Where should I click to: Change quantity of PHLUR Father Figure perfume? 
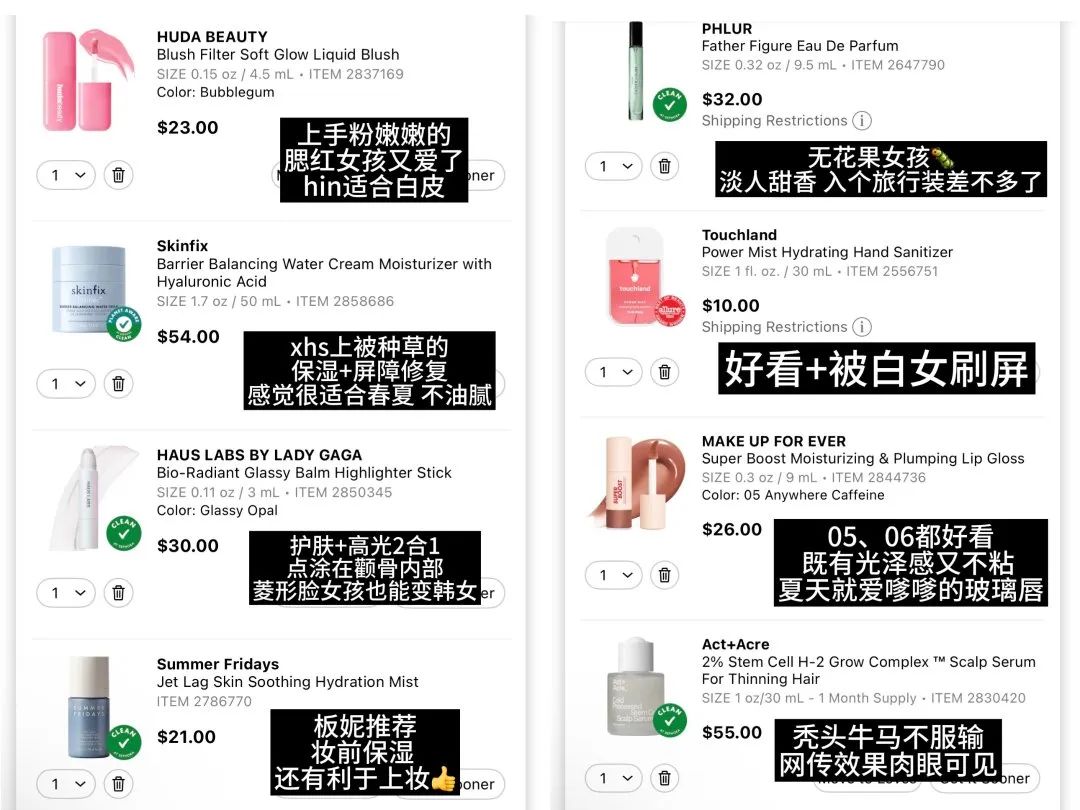[x=613, y=166]
